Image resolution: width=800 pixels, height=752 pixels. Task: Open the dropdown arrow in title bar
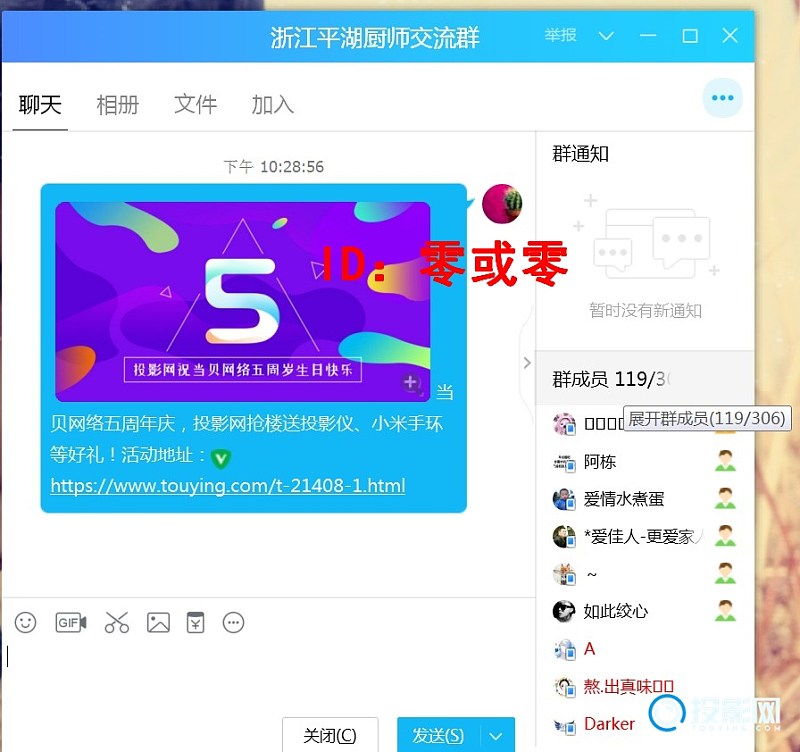point(606,36)
